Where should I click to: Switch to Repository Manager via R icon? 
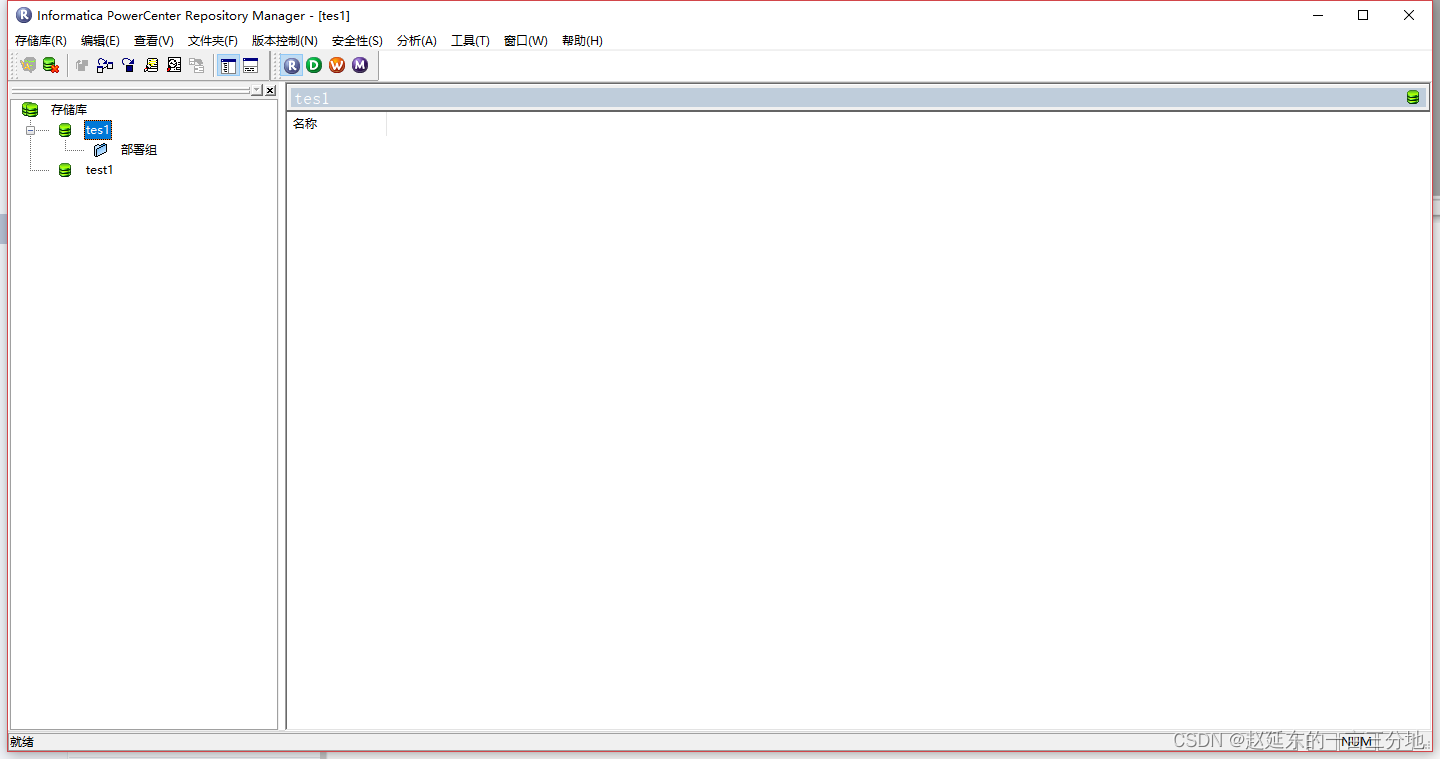click(292, 65)
